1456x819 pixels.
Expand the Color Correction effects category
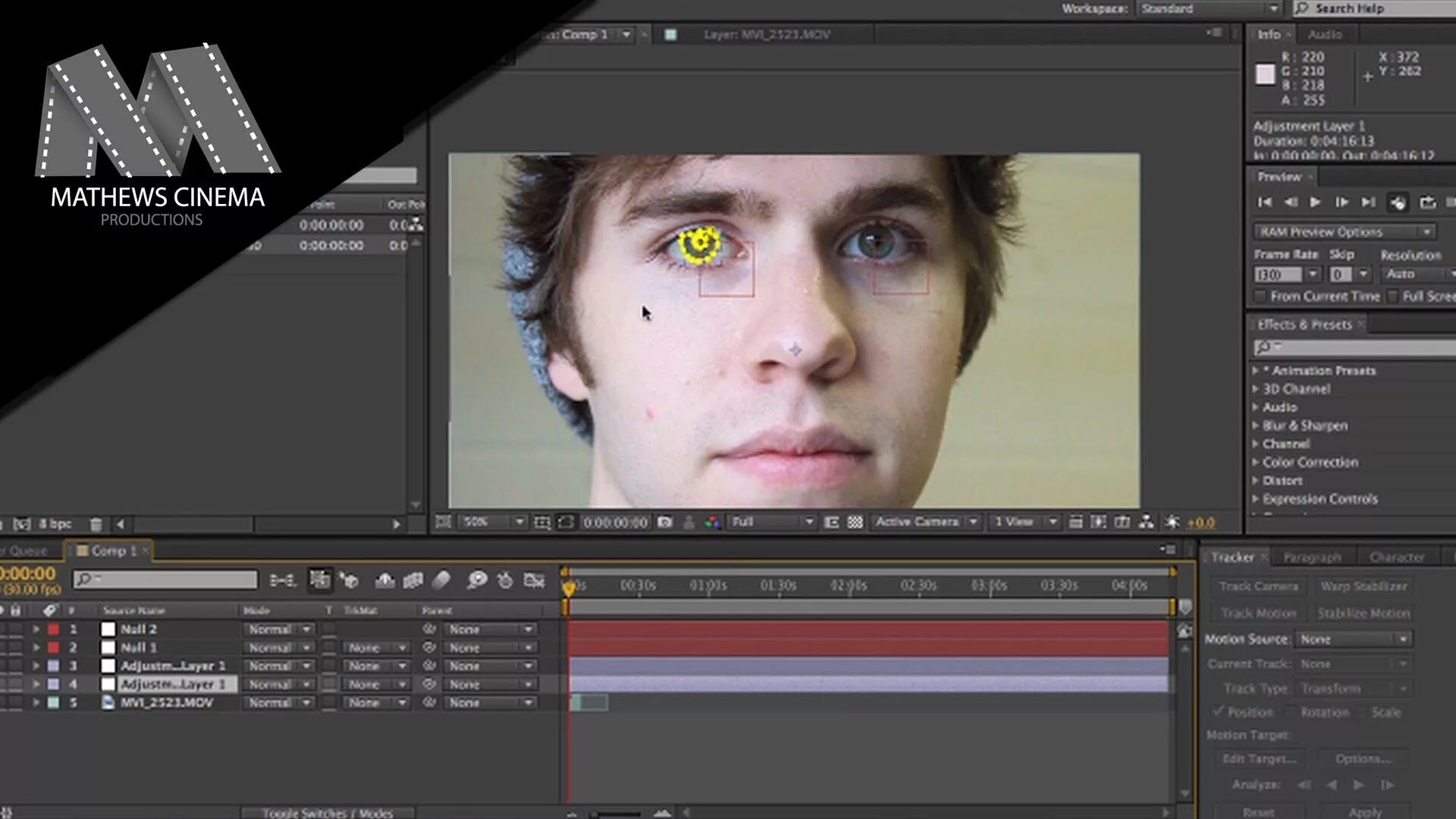tap(1256, 463)
